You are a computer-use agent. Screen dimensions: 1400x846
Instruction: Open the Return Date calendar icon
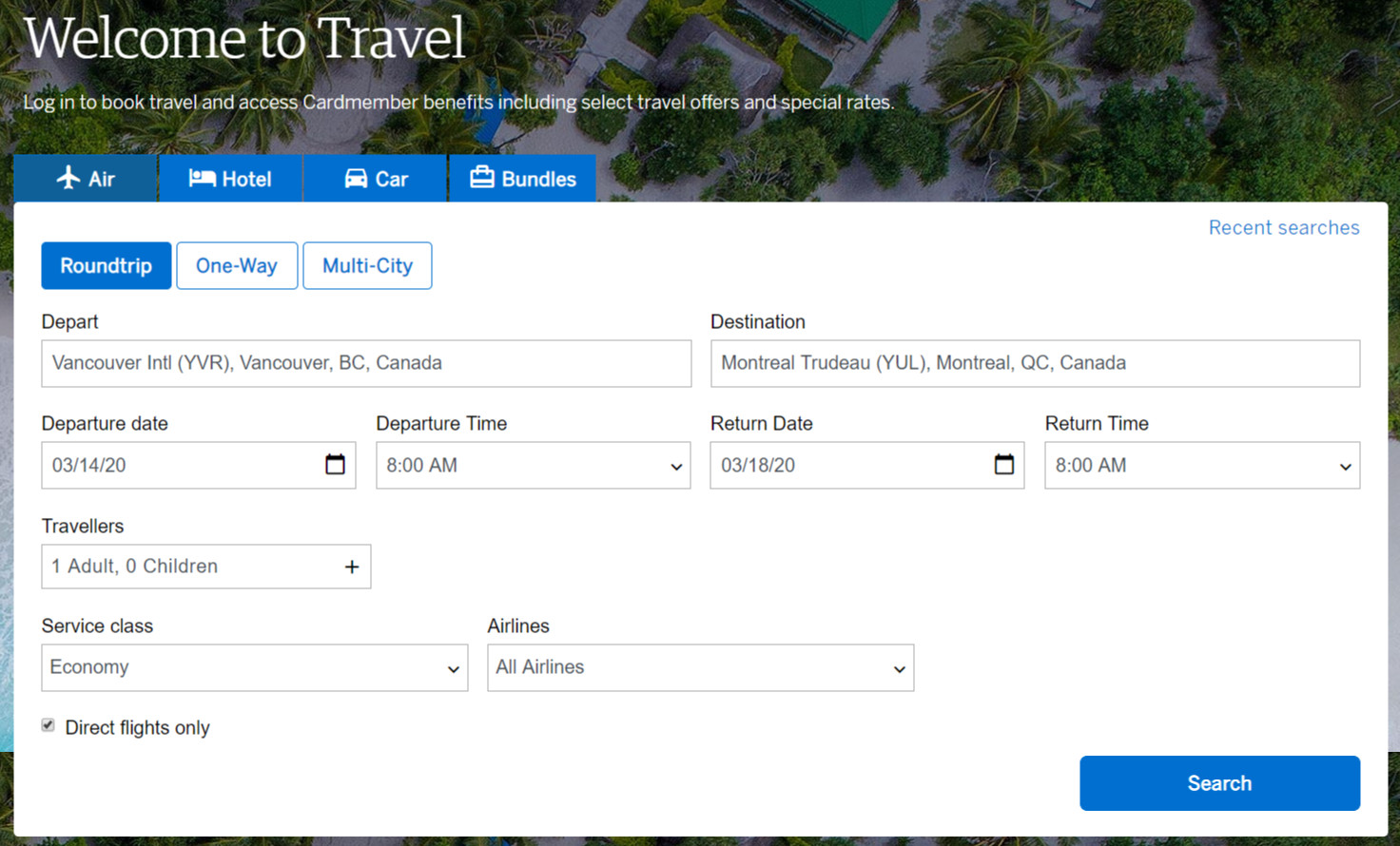coord(1003,465)
